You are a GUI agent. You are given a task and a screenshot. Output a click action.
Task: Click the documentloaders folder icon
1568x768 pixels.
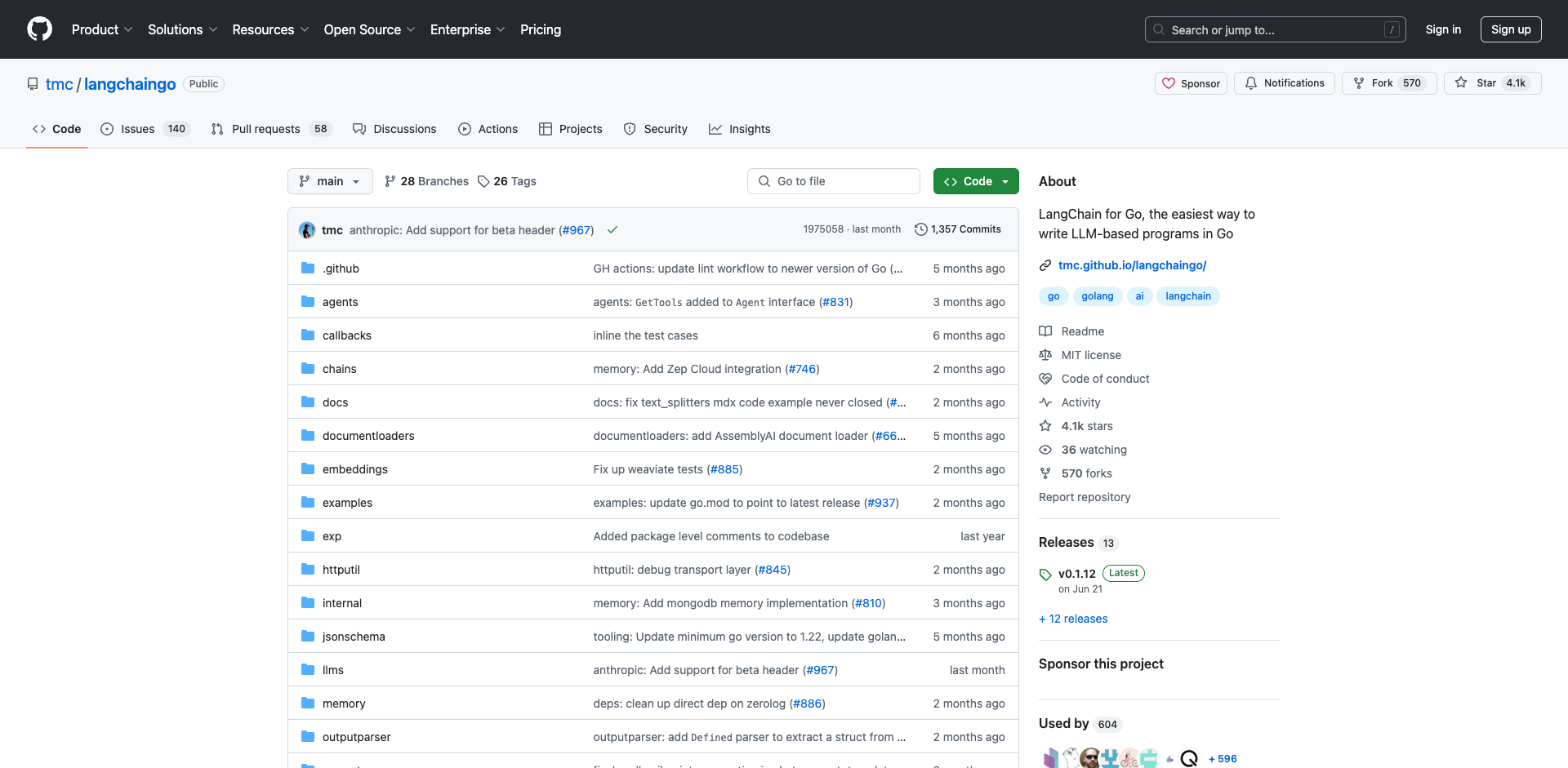308,435
